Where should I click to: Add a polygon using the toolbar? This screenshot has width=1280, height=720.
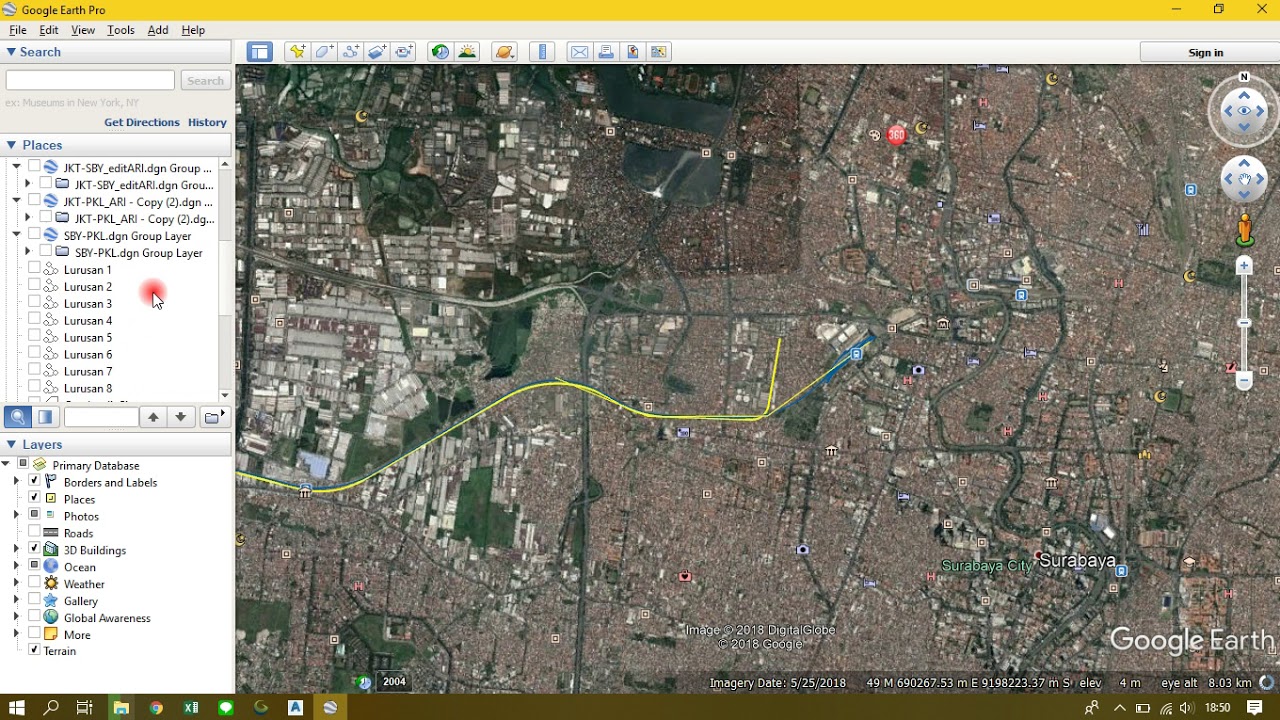pos(324,52)
